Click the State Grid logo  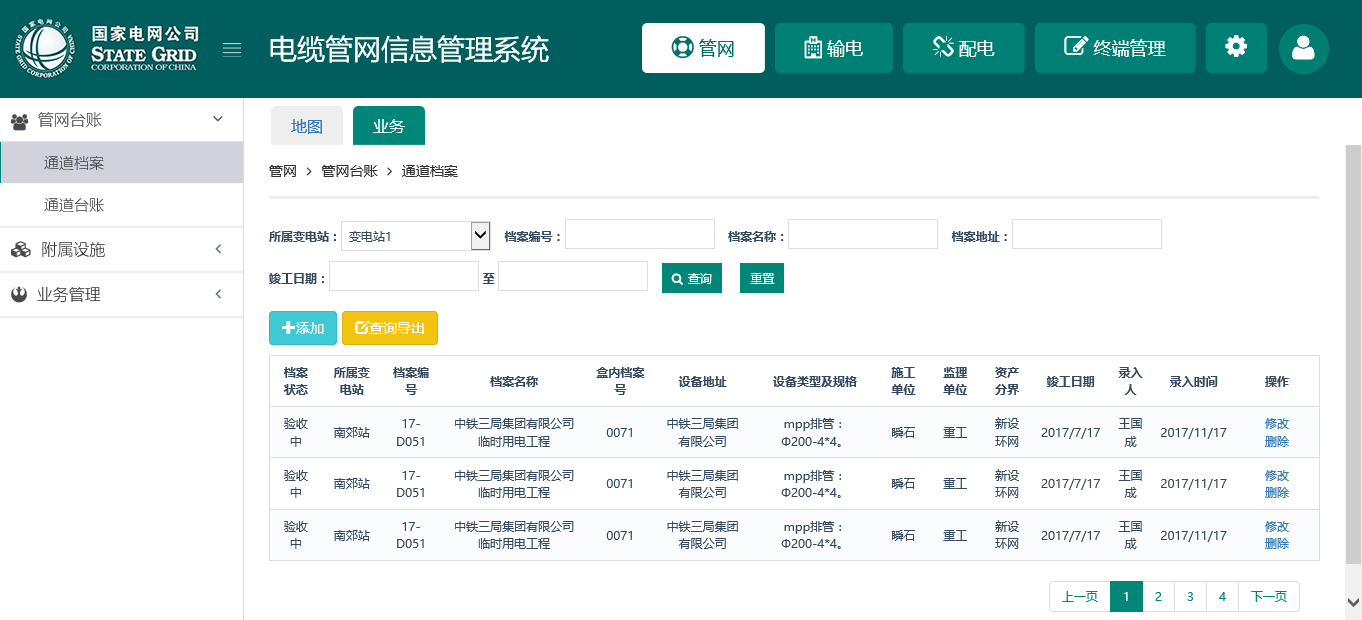coord(106,49)
